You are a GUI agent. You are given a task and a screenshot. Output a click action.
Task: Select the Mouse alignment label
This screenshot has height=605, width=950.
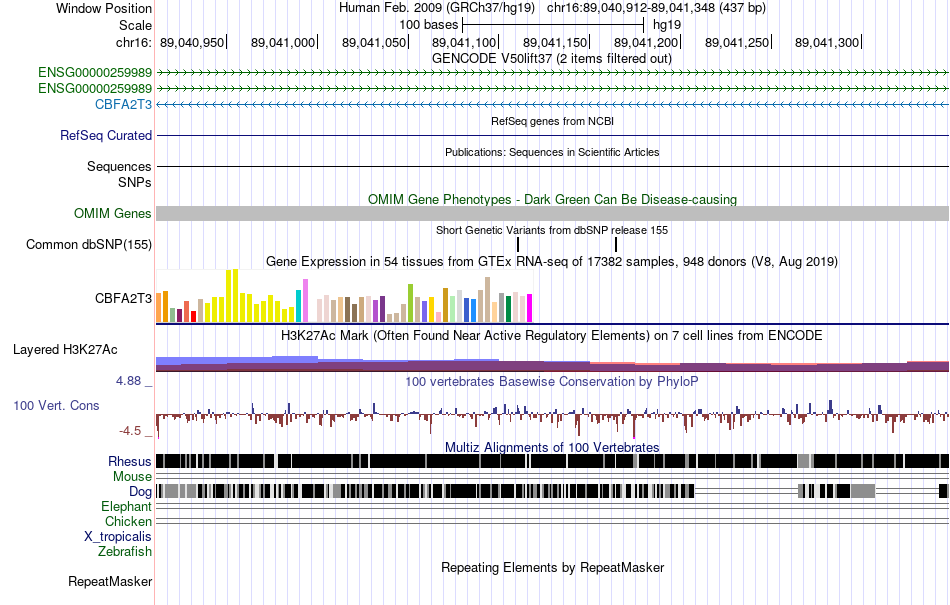pos(132,477)
